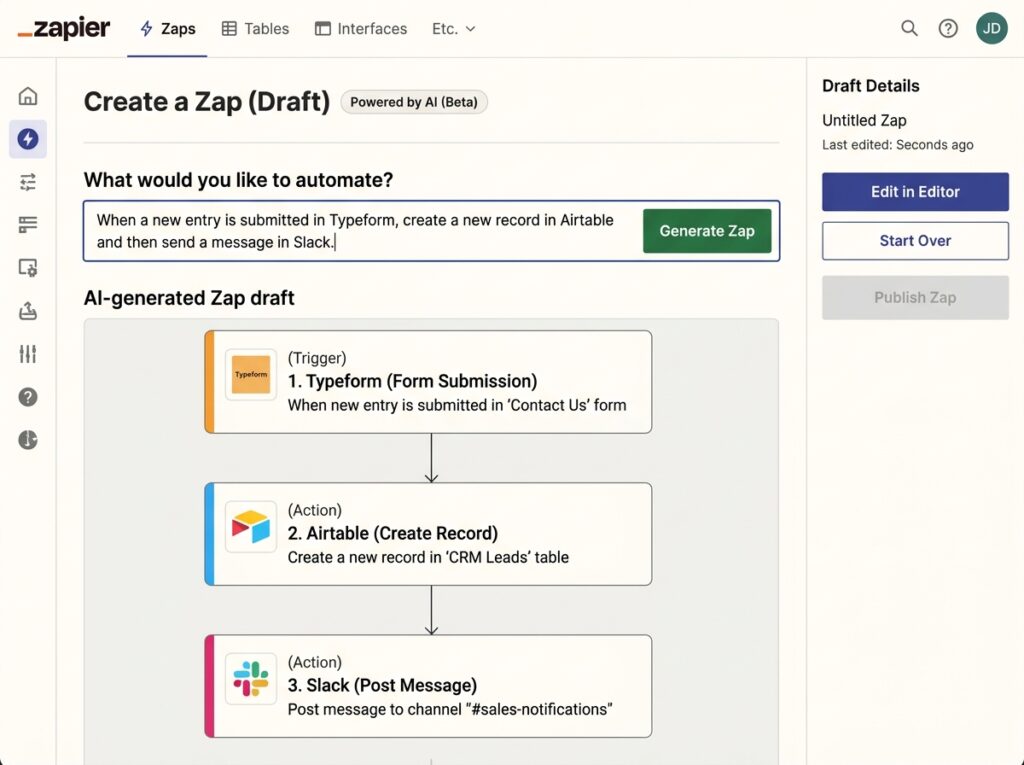Click the Draft Details heading

[x=871, y=86]
